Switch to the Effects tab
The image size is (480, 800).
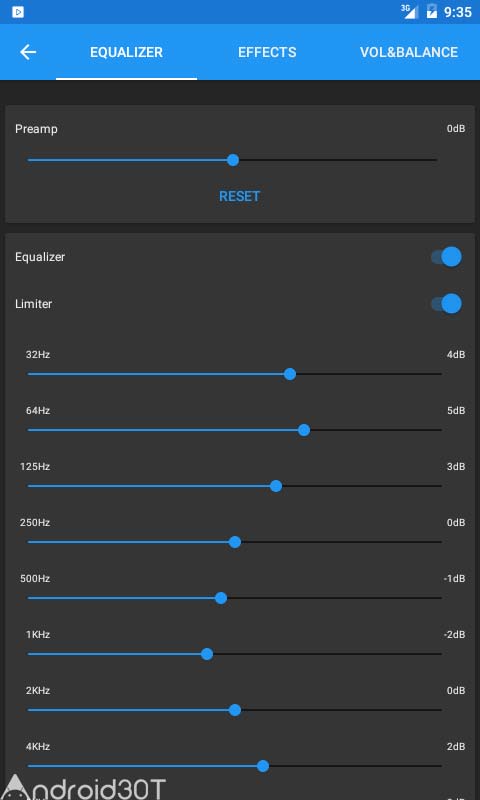(x=267, y=52)
